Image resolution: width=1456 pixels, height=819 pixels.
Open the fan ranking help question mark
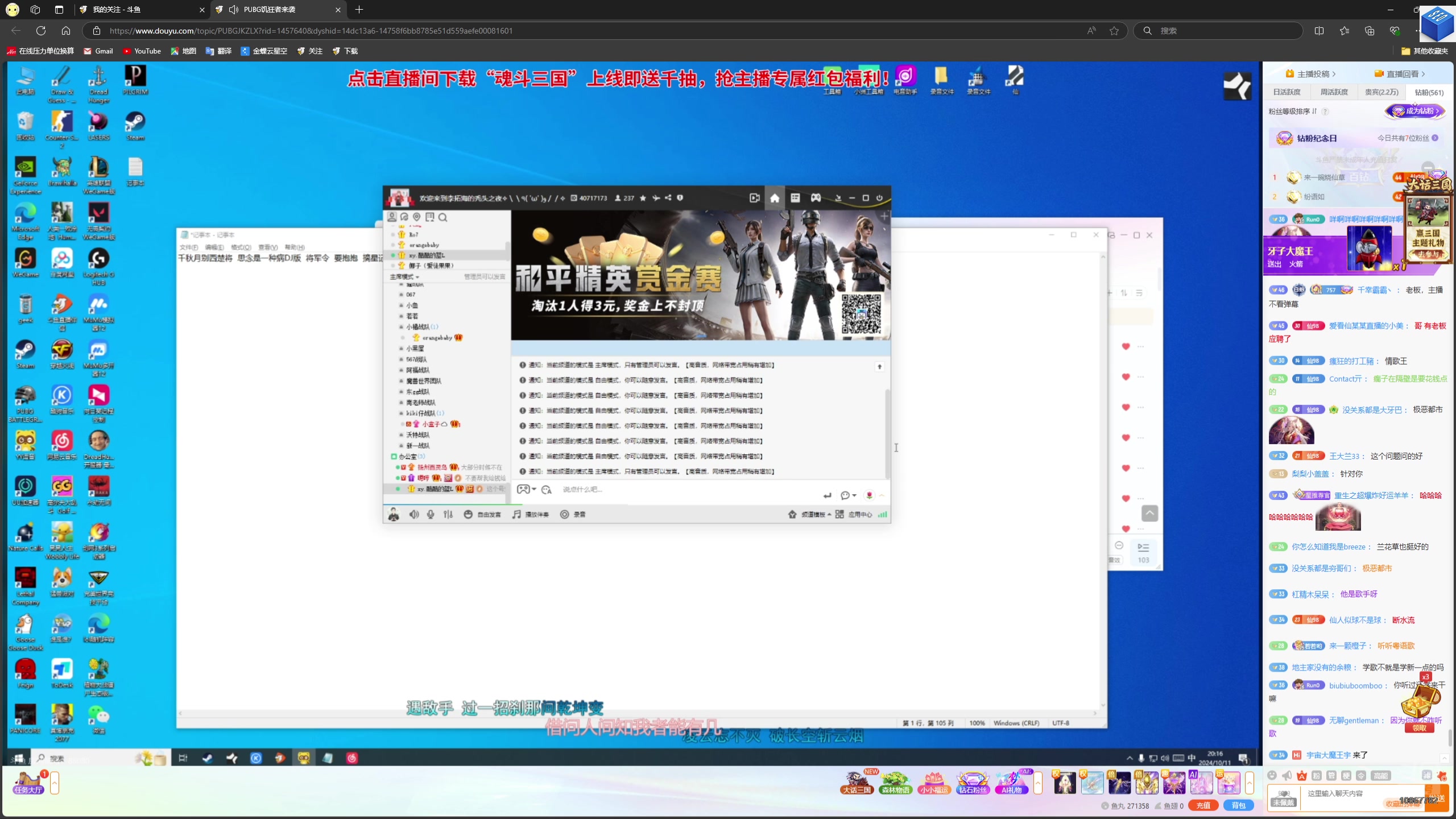tap(1325, 111)
